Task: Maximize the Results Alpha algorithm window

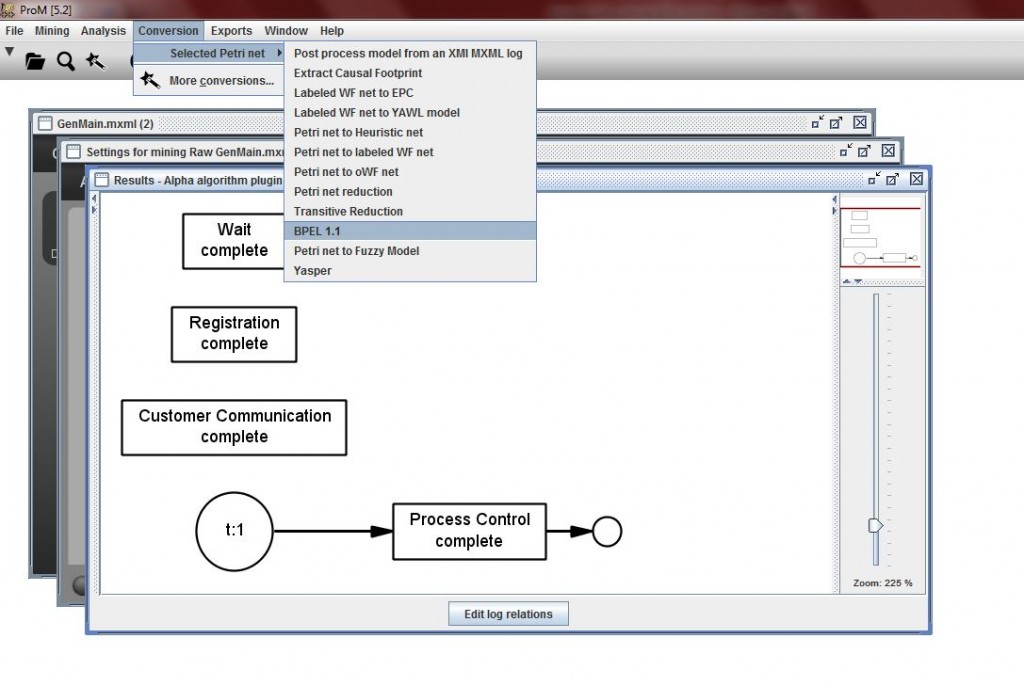Action: (893, 179)
